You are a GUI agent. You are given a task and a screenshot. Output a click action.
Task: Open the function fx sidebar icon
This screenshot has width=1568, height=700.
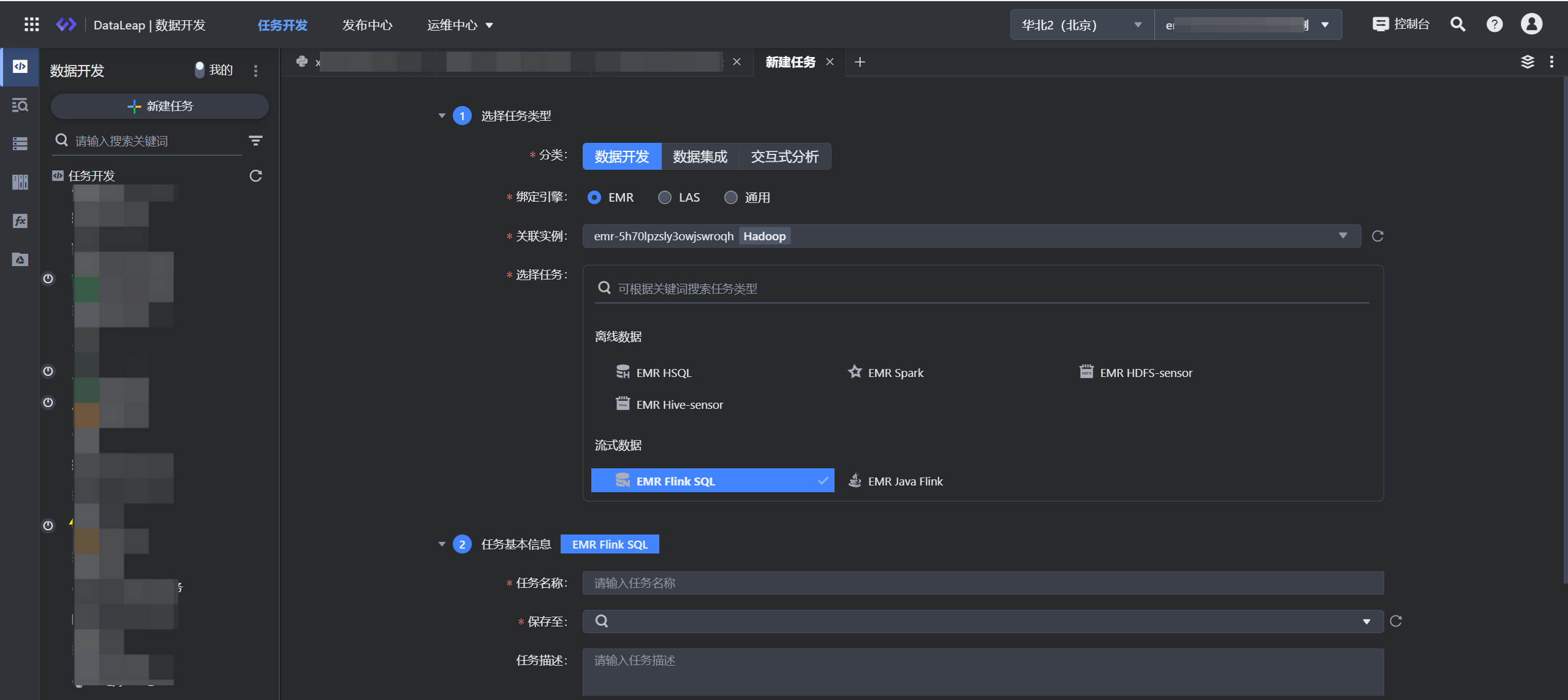coord(20,221)
